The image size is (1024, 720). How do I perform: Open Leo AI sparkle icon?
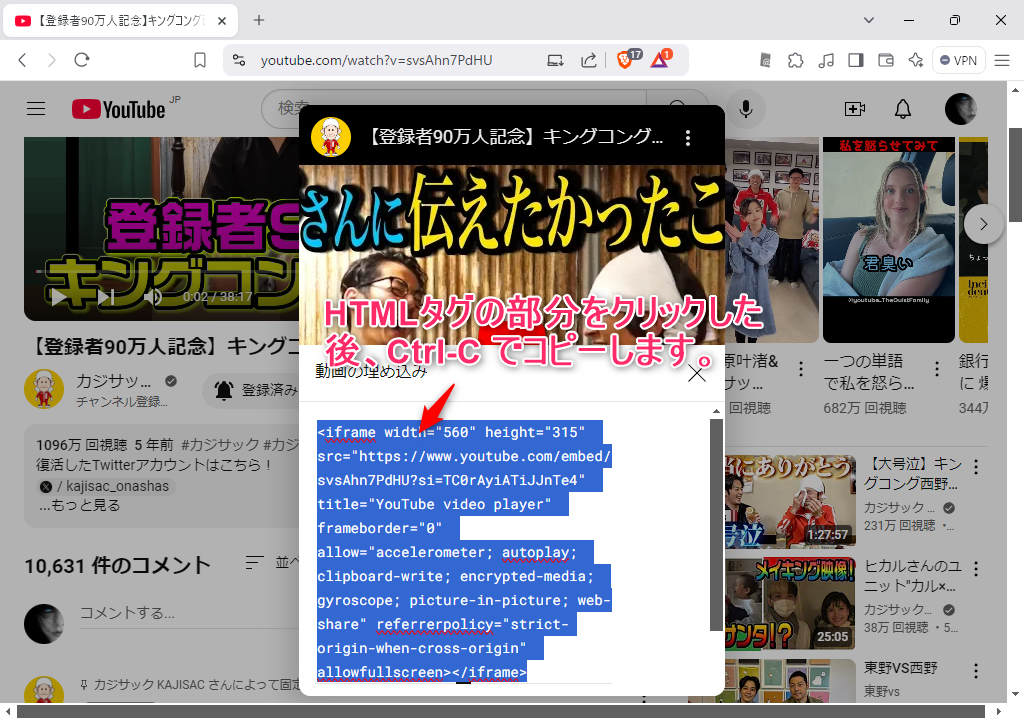pos(916,60)
